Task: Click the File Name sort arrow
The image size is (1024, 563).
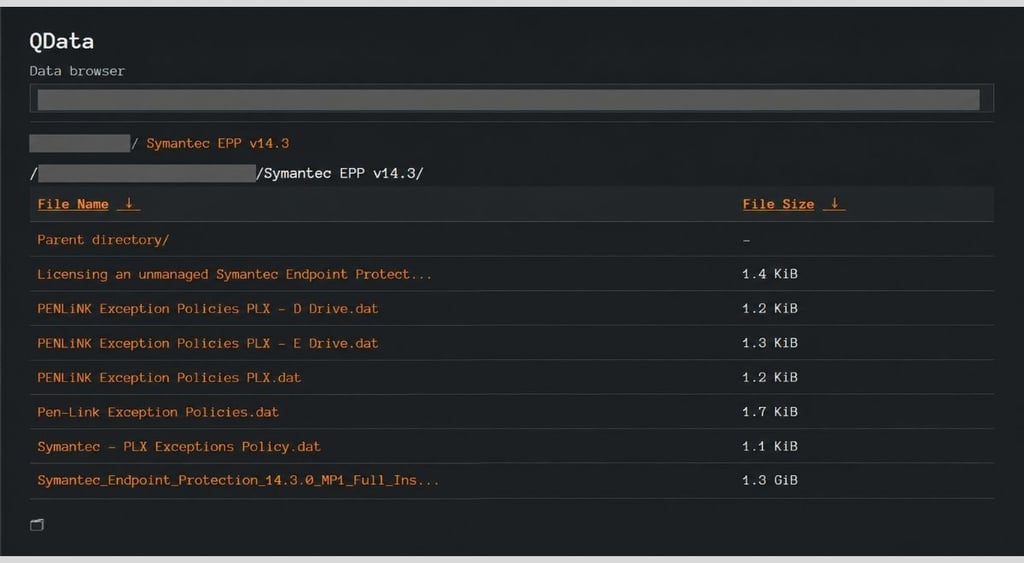Action: [129, 204]
